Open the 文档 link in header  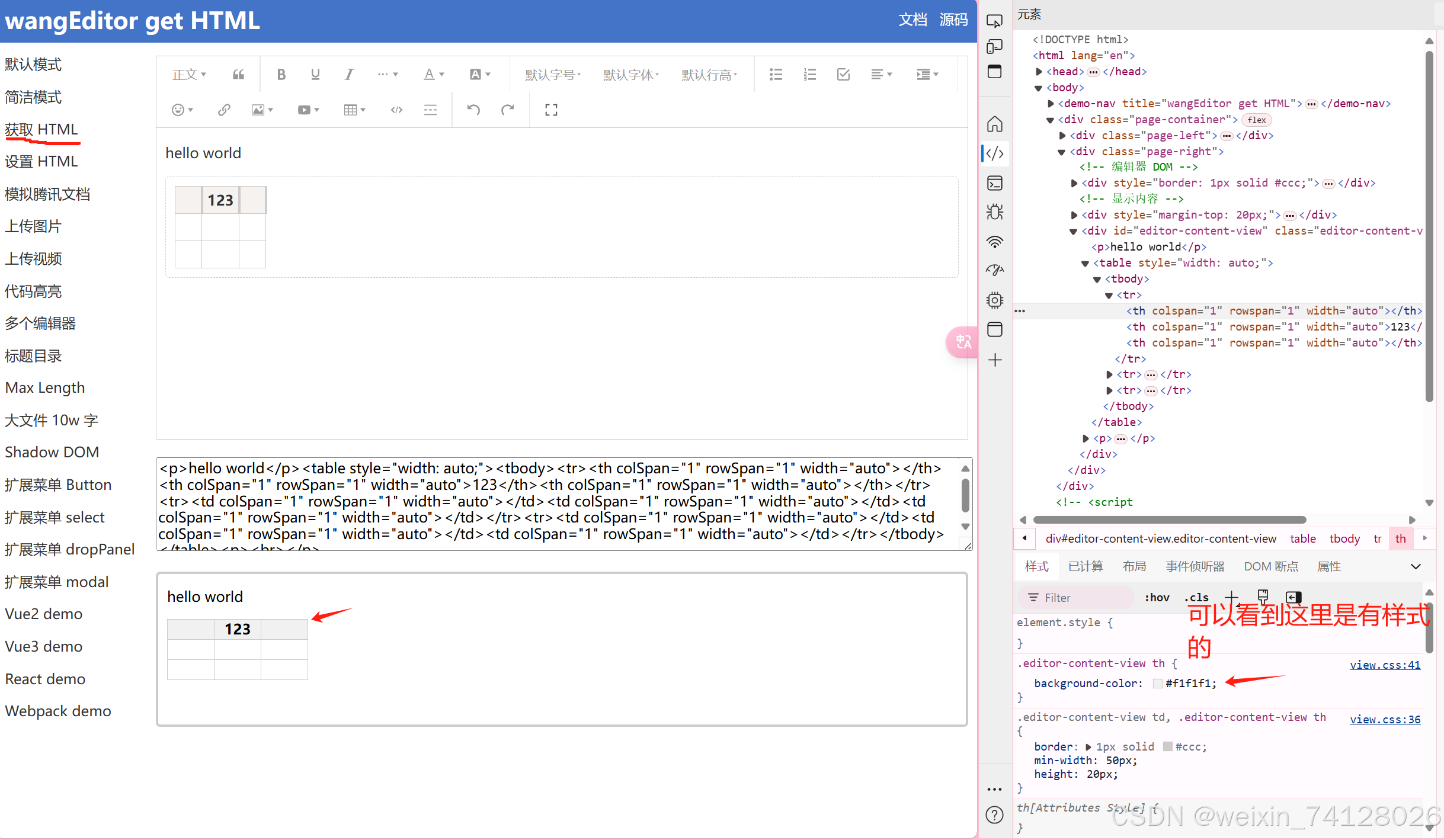[912, 20]
